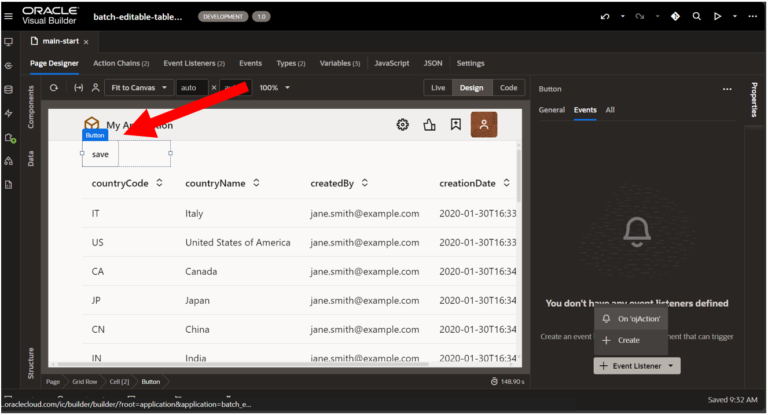Open the Button panel three-dot menu
Screen dimensions: 768x415
pos(727,89)
